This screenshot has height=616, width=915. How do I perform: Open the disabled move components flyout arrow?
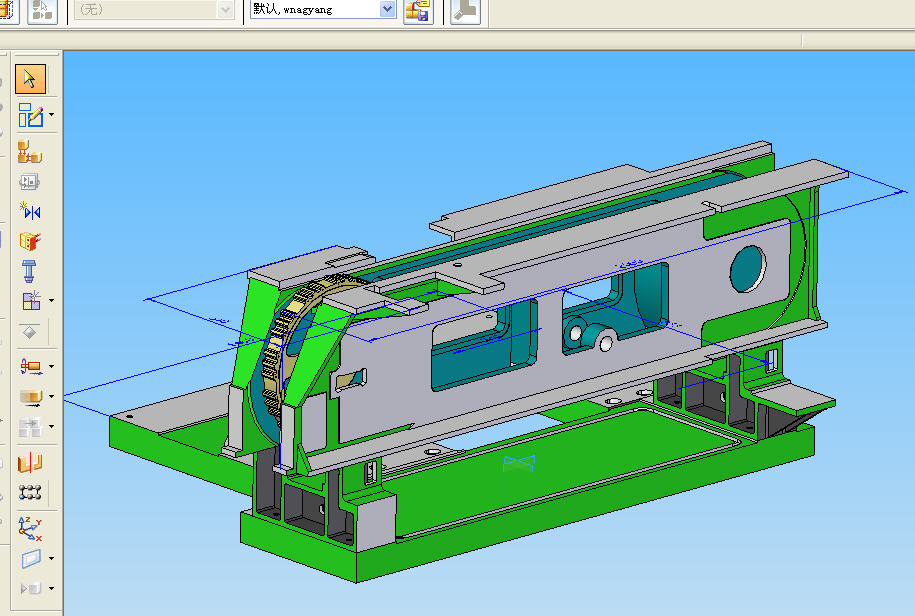tap(51, 426)
